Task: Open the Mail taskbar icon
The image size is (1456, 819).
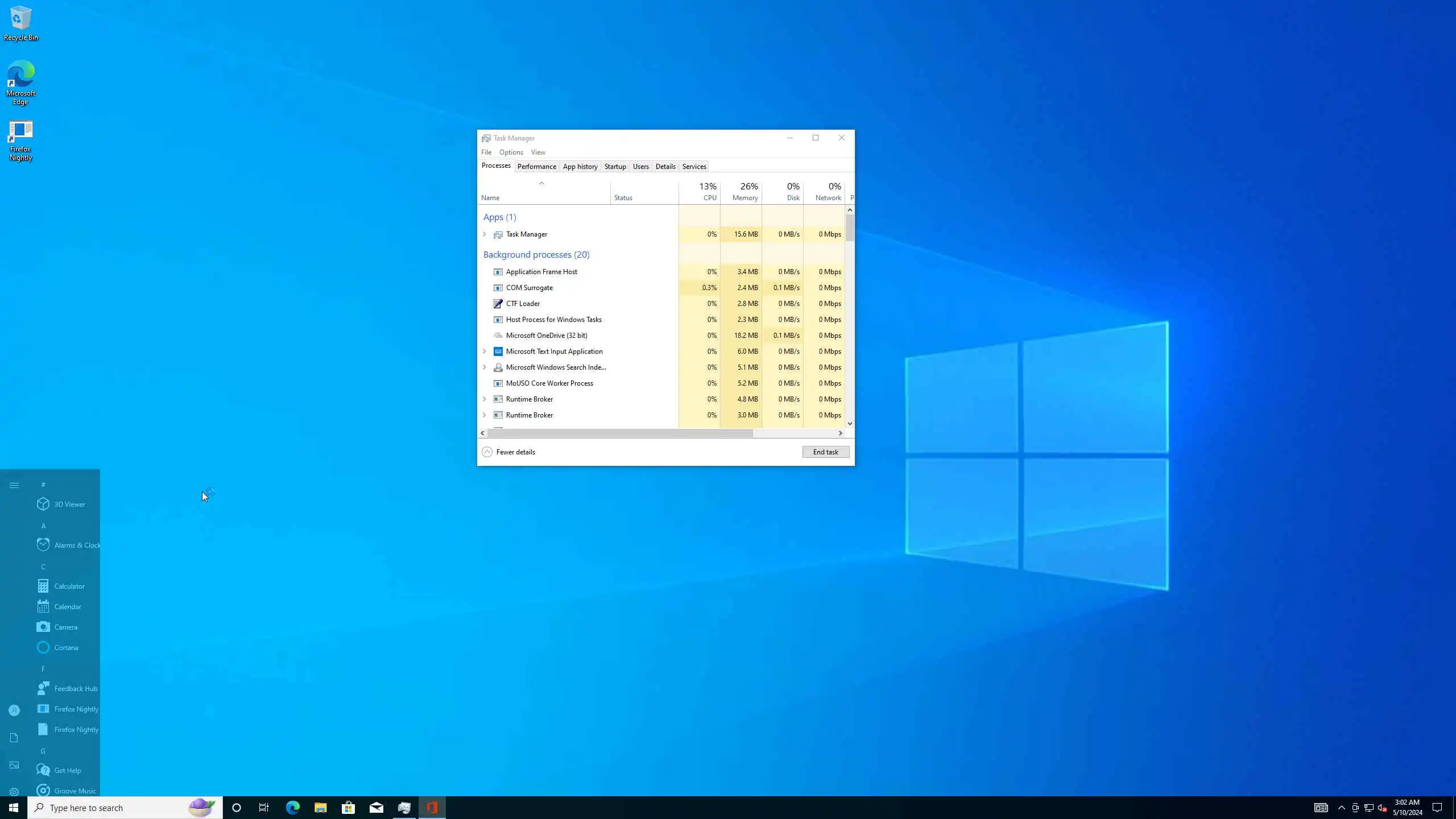Action: (376, 807)
